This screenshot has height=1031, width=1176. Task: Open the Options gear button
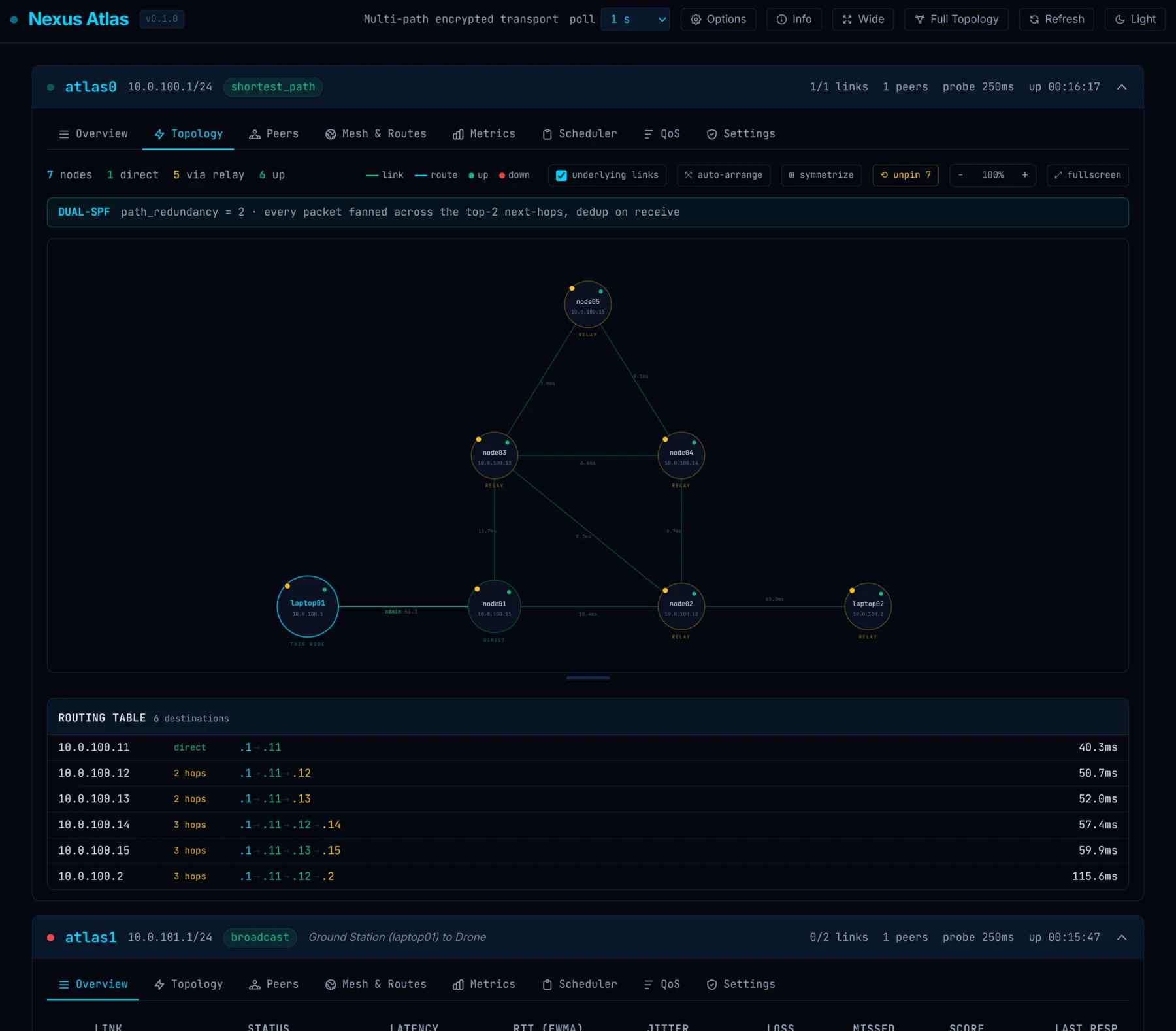coord(718,20)
